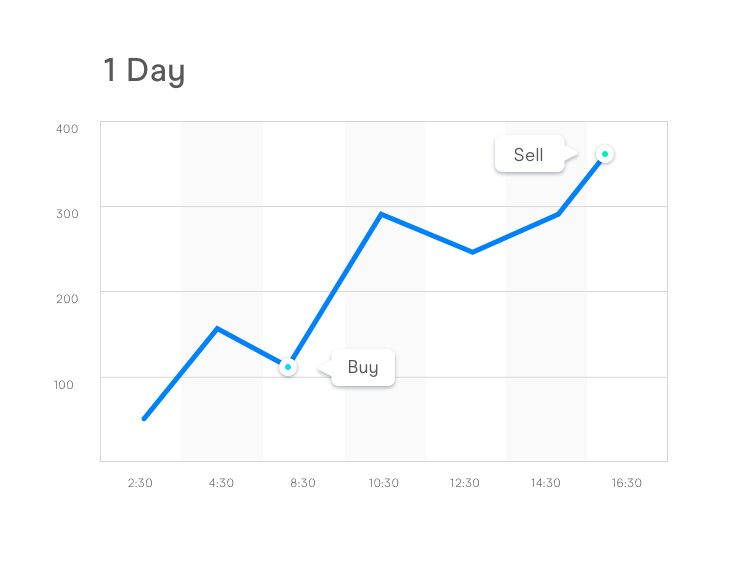The image size is (750, 566).
Task: Click the 8:30 time axis label
Action: coord(303,483)
